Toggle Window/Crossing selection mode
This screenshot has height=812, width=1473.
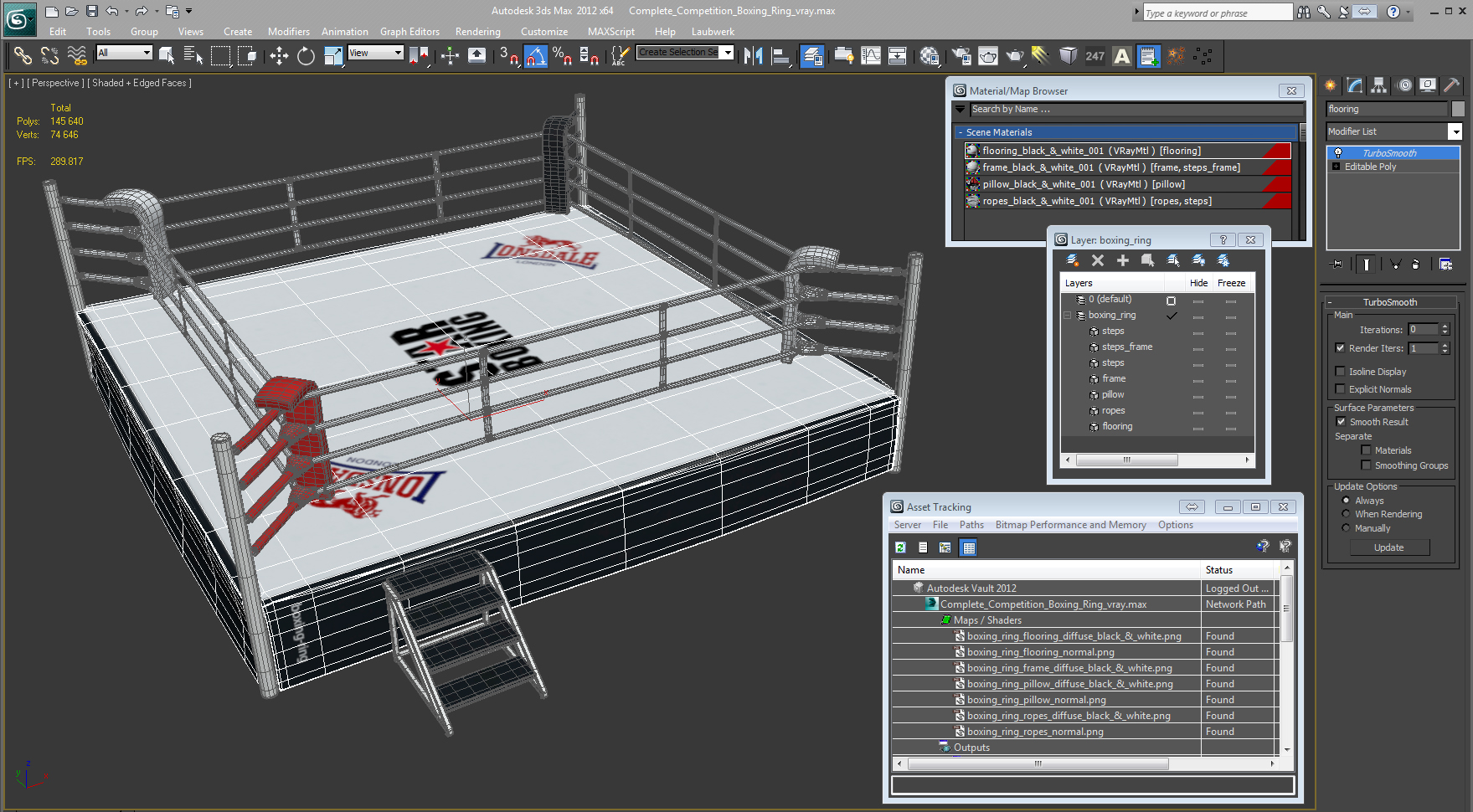(x=247, y=56)
